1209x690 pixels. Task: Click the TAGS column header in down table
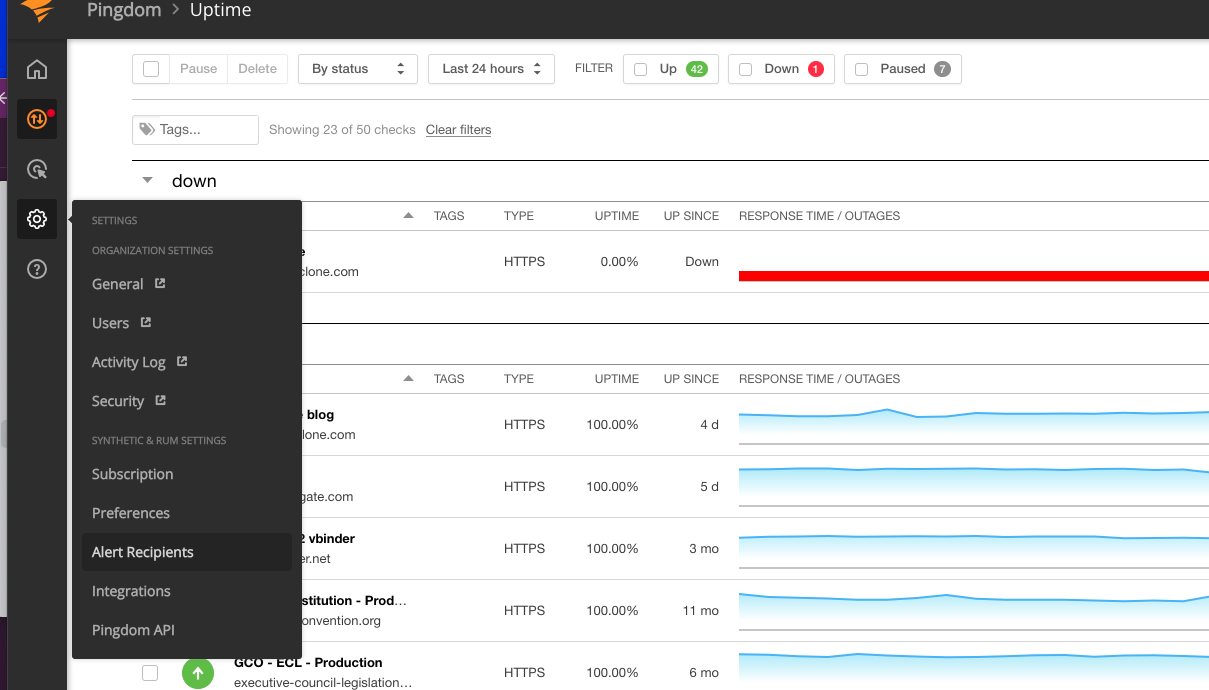(449, 216)
